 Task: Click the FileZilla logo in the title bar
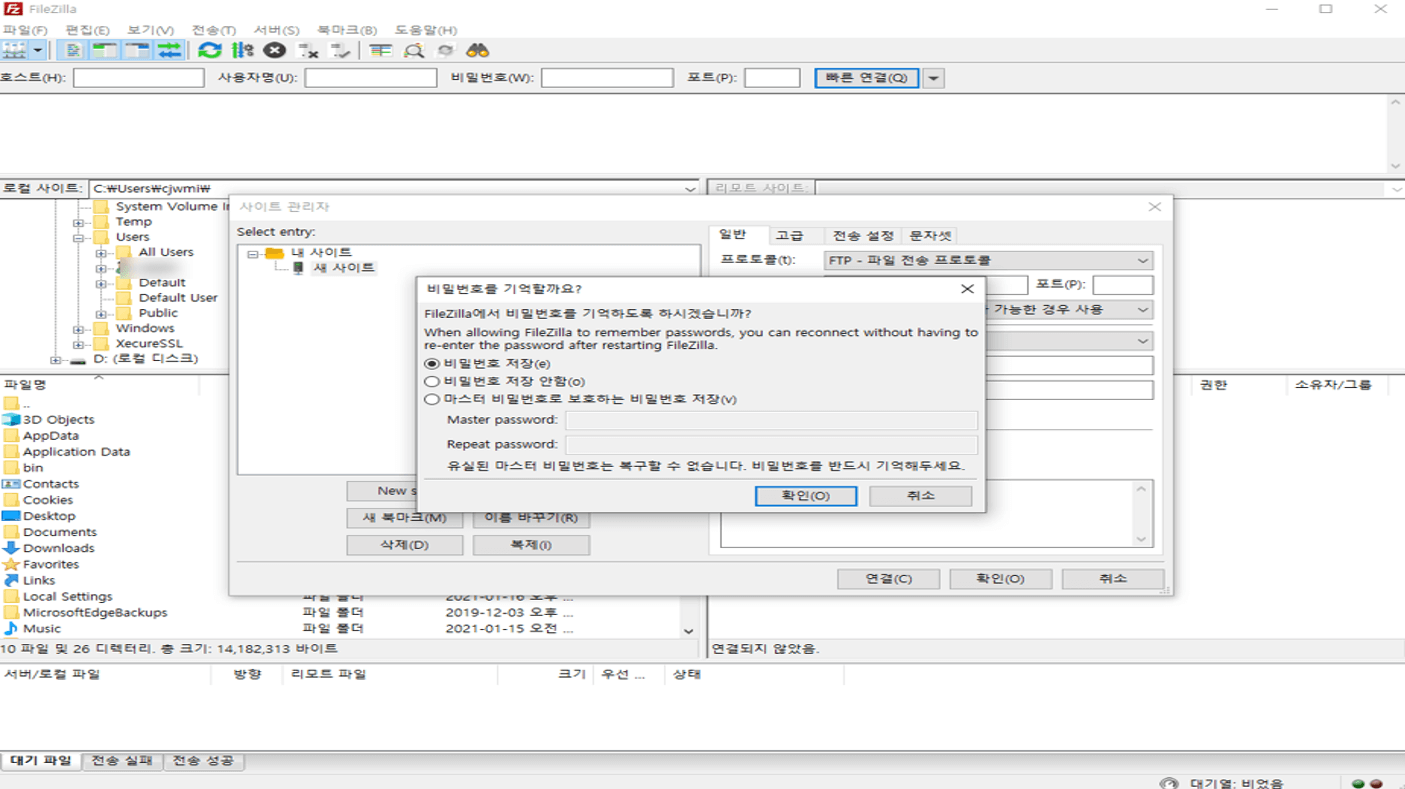[x=13, y=9]
